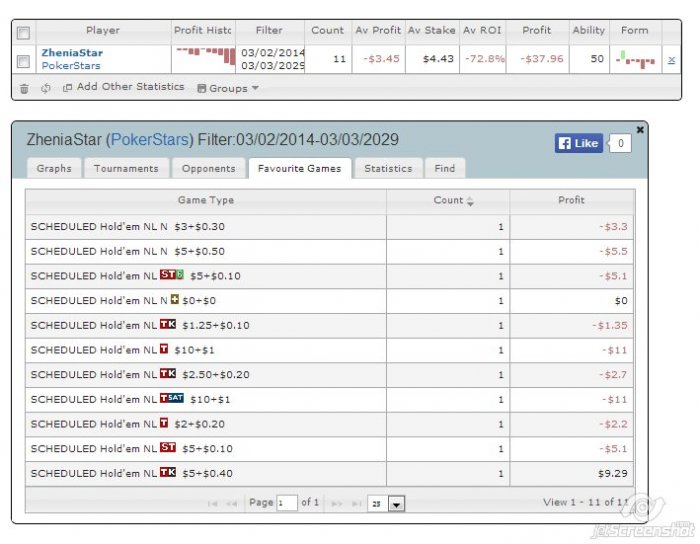Click the TK badge on $2.50+$0.20 row
Image resolution: width=700 pixels, height=544 pixels.
click(168, 373)
